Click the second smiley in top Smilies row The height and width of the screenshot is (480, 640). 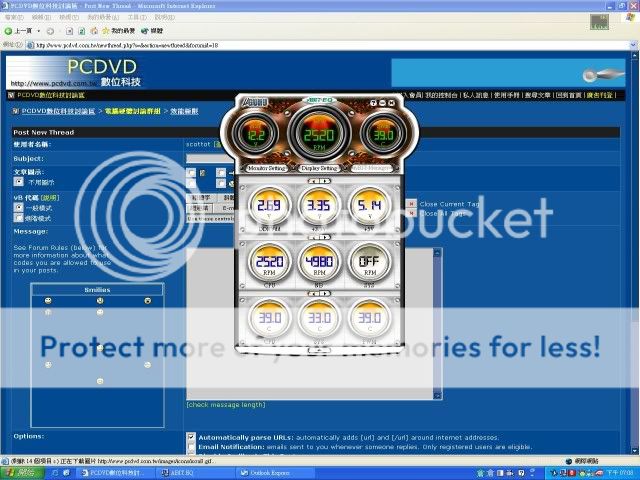click(100, 301)
